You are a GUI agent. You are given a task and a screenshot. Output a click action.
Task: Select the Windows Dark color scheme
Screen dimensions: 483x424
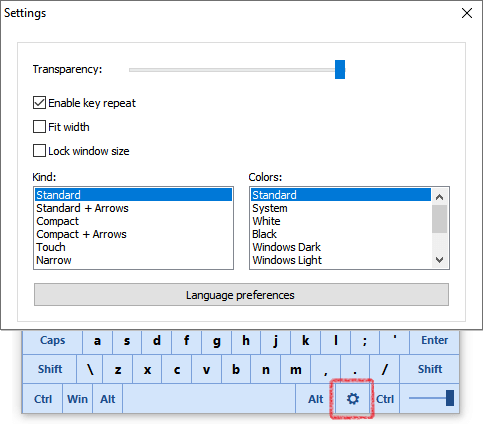point(341,247)
